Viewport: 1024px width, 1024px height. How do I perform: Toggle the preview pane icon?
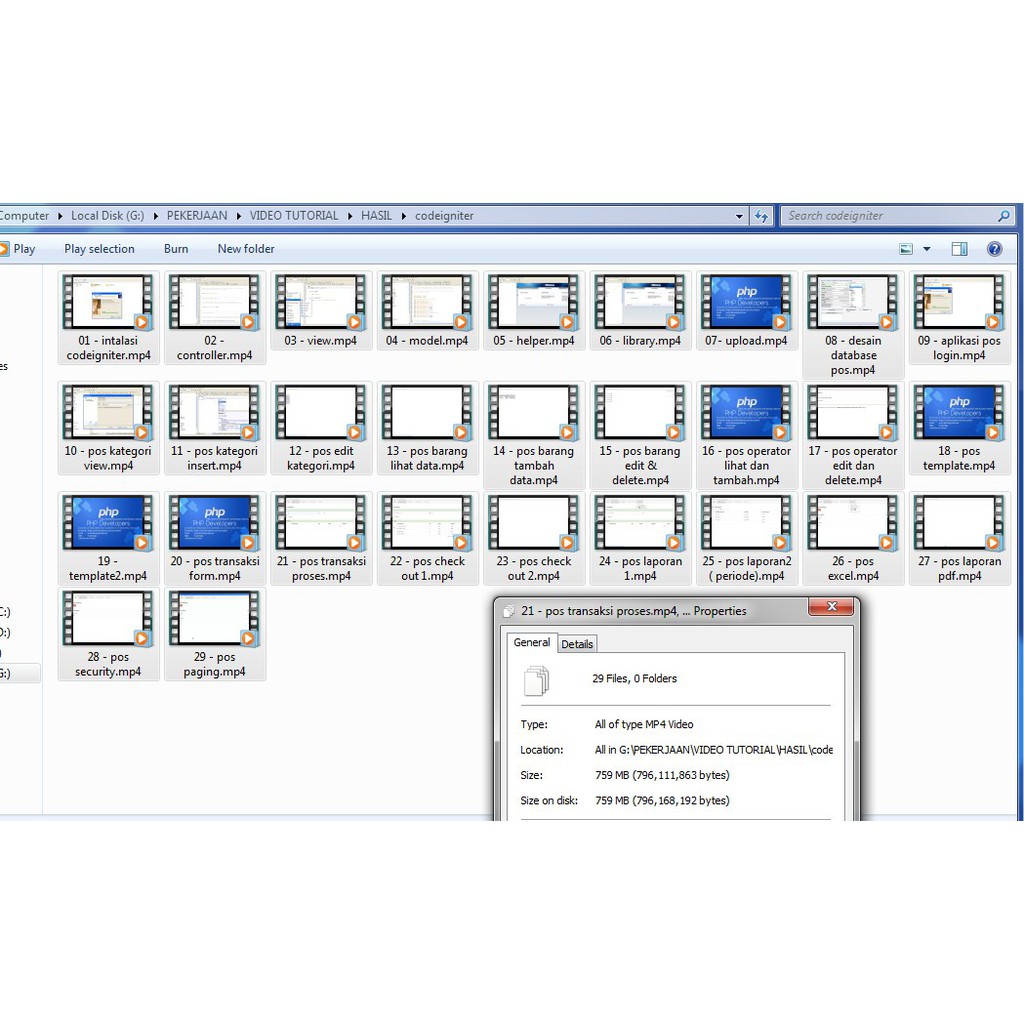(959, 249)
